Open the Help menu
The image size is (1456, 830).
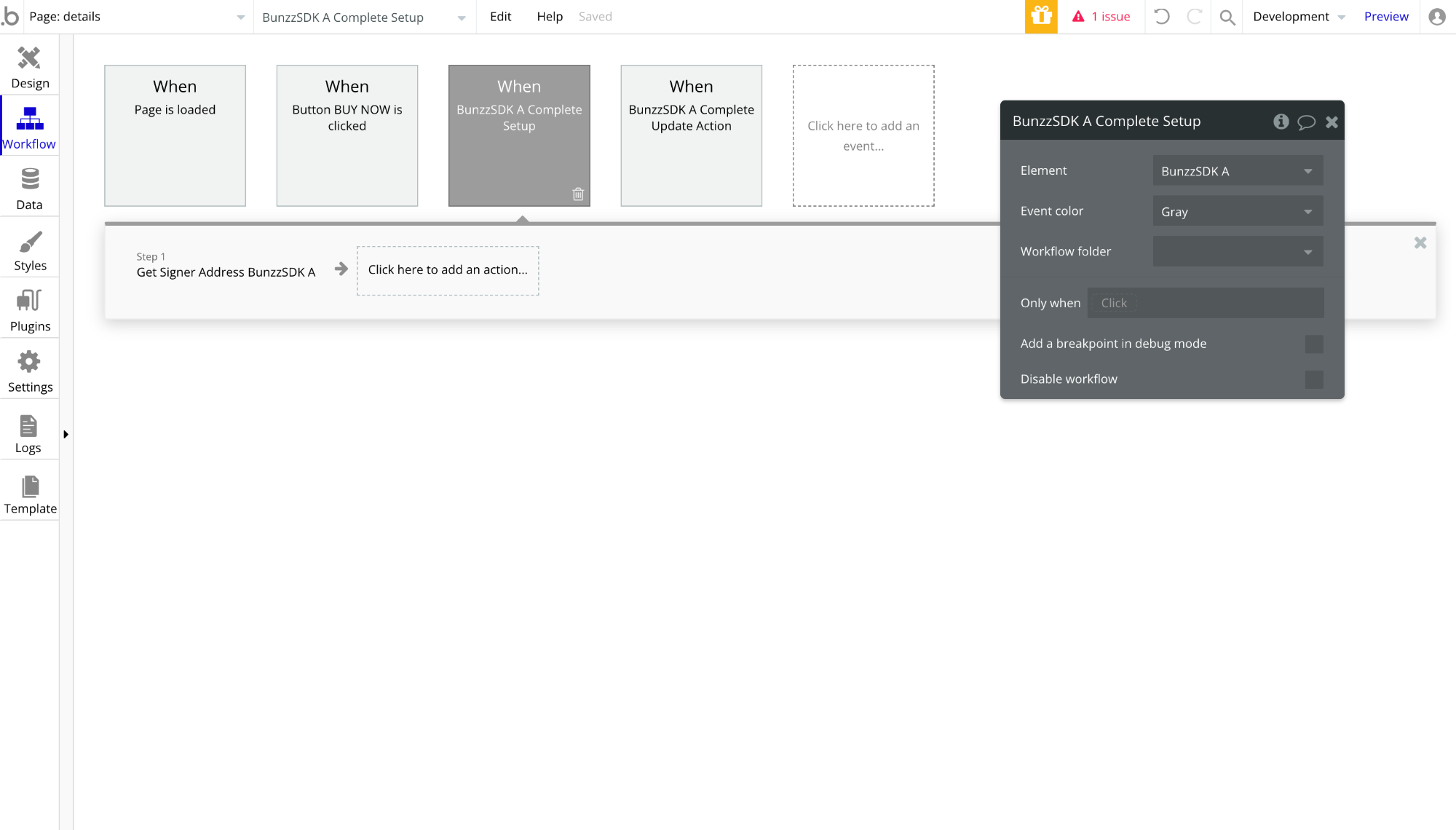(x=550, y=17)
